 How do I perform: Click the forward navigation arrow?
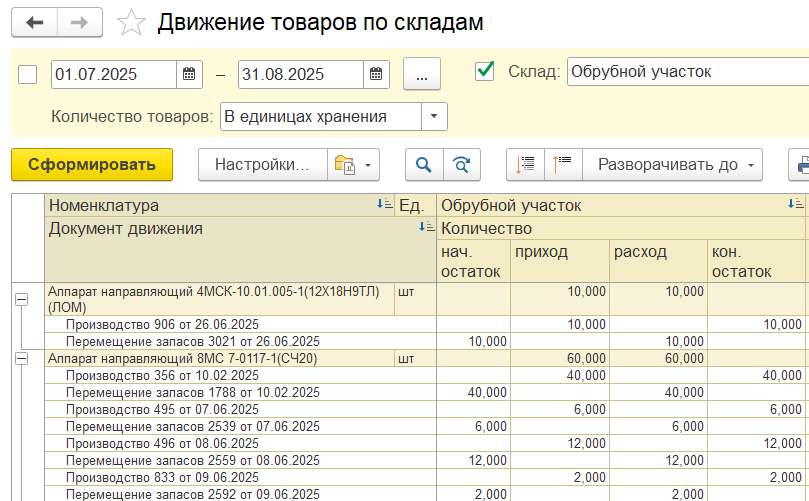(81, 22)
